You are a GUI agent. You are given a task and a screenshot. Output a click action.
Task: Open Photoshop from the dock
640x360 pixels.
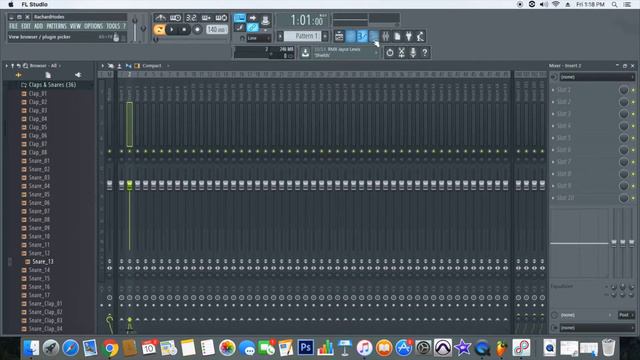click(x=305, y=348)
